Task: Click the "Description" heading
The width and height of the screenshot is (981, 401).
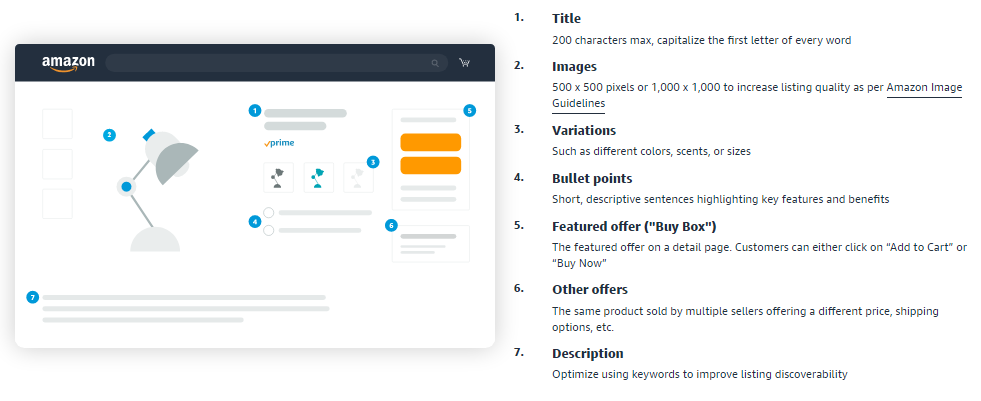Action: (587, 353)
